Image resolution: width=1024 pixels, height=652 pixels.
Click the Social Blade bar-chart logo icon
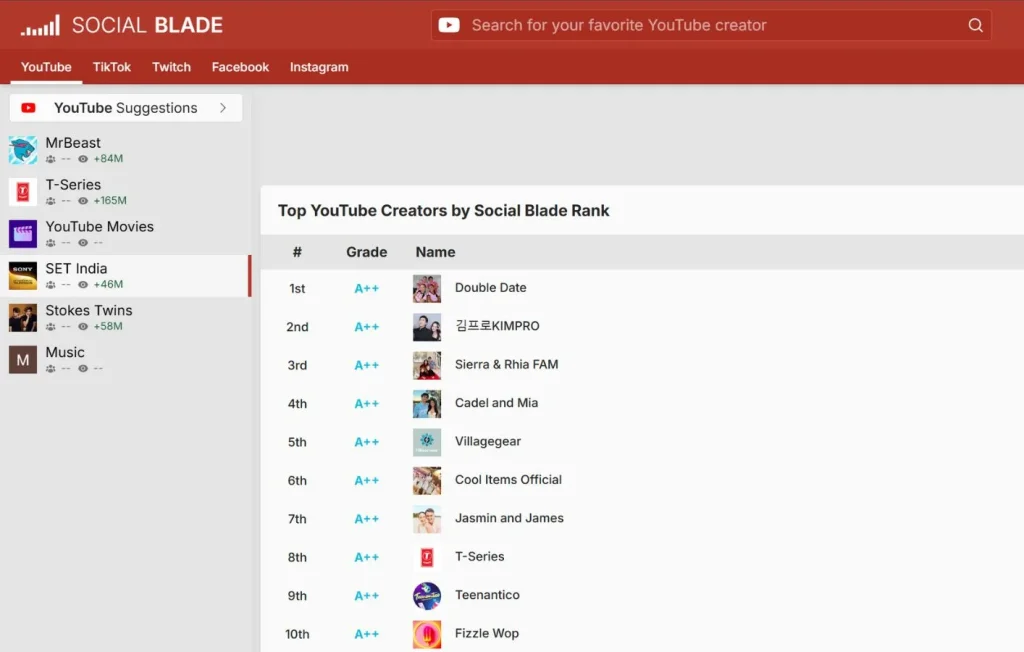(x=40, y=25)
